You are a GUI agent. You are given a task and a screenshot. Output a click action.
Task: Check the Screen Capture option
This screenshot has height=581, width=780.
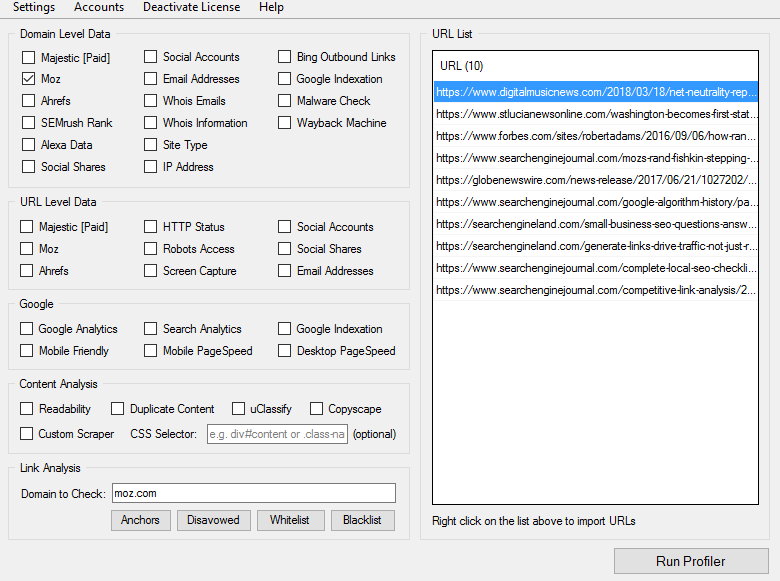click(151, 271)
